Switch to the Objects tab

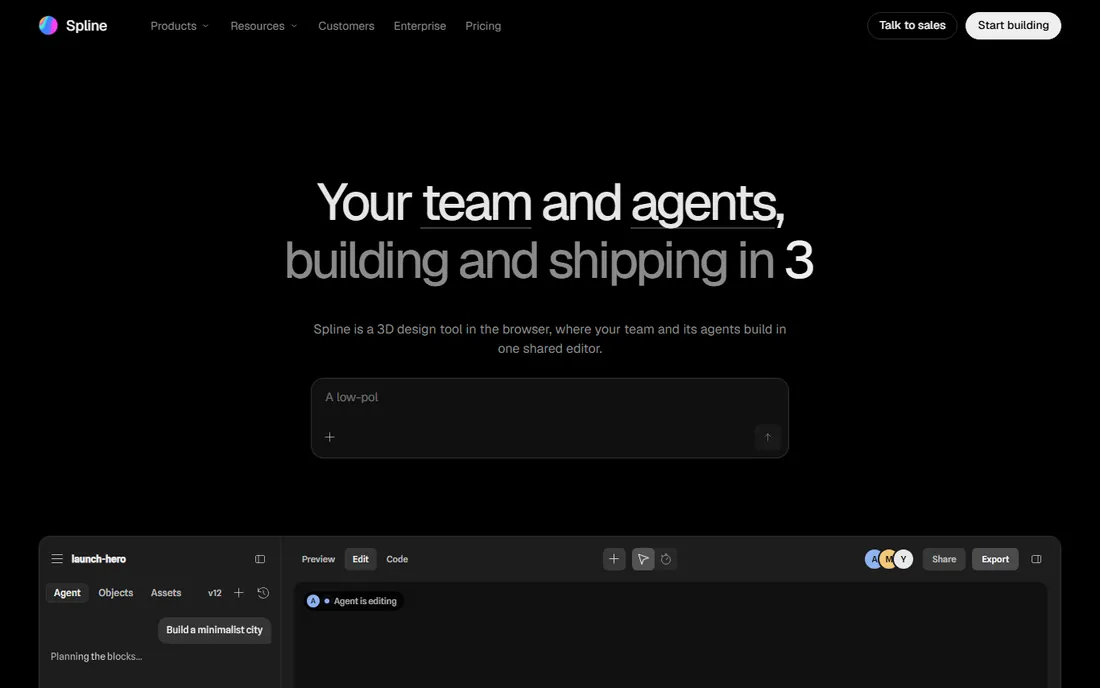point(116,593)
